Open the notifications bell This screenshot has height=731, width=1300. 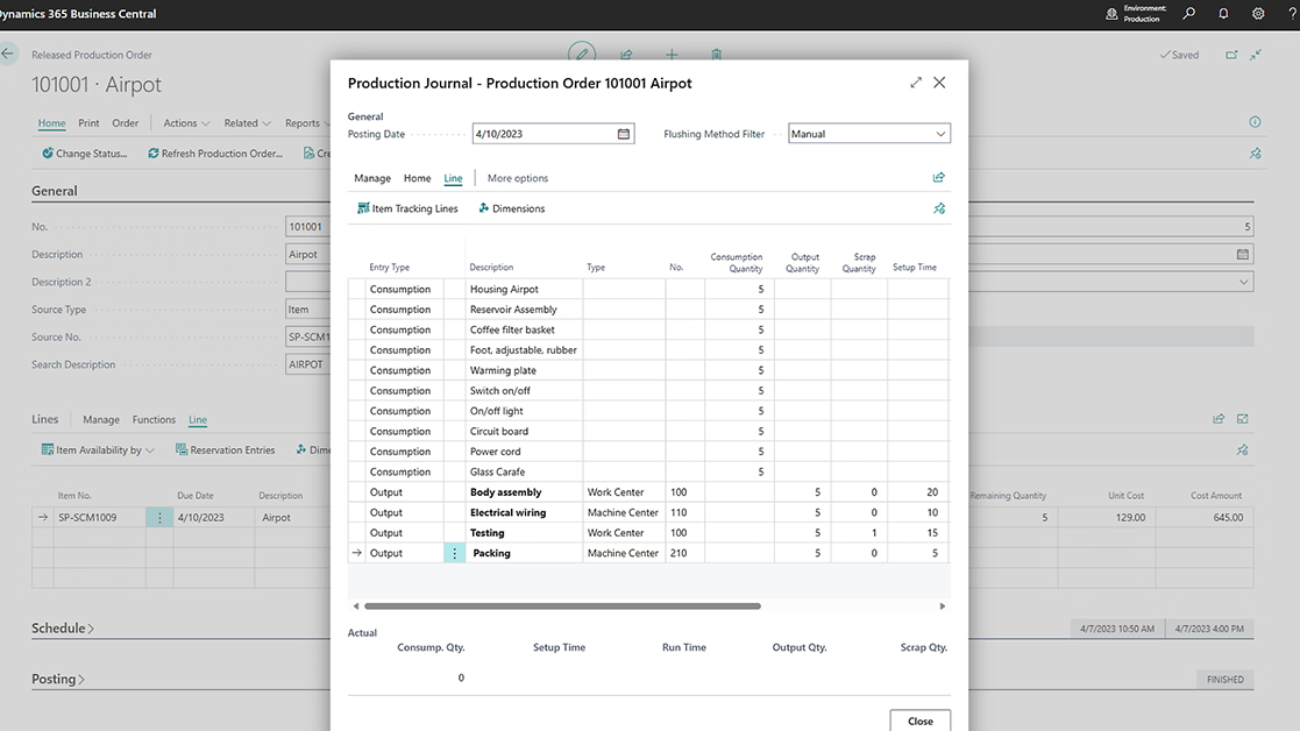[x=1223, y=14]
